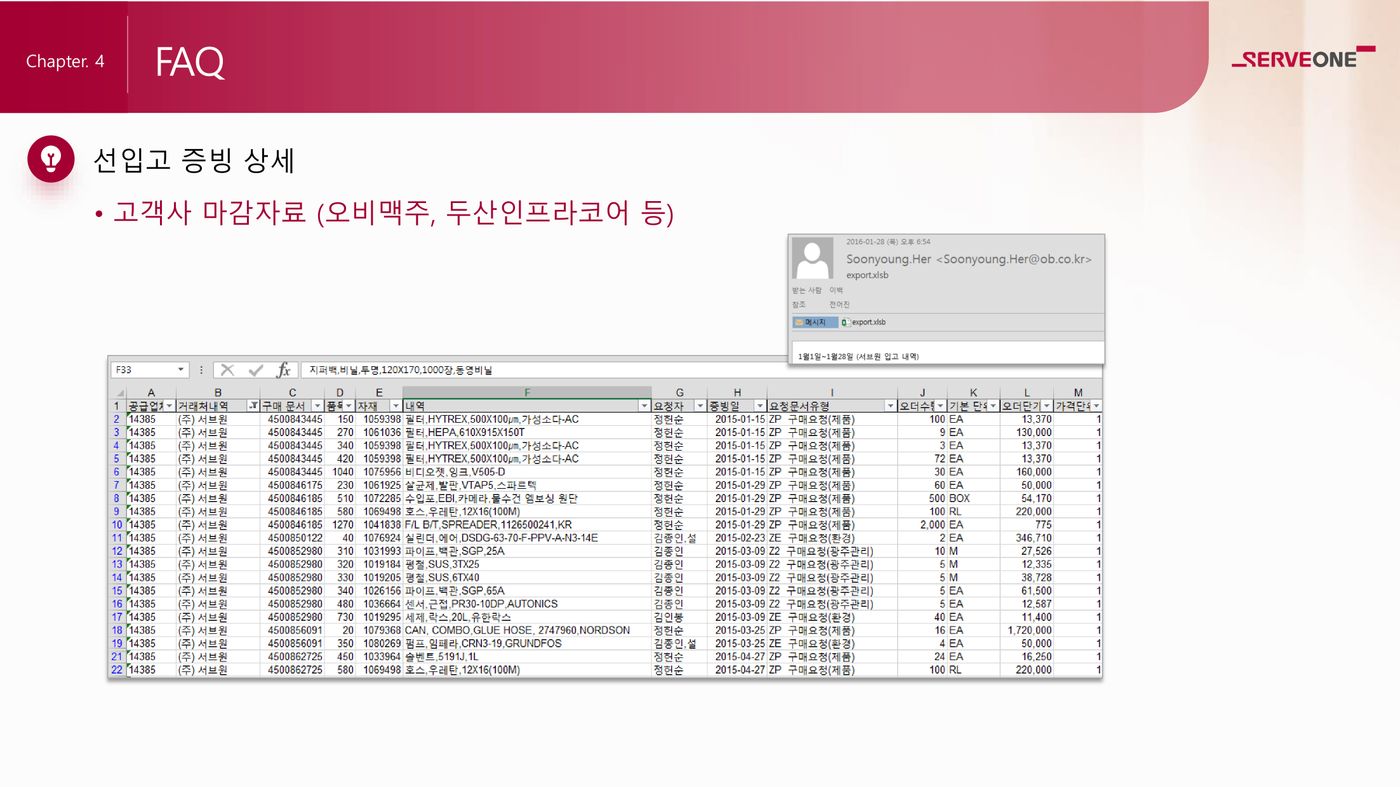Expand the 내역 column filter dropdown

(644, 406)
